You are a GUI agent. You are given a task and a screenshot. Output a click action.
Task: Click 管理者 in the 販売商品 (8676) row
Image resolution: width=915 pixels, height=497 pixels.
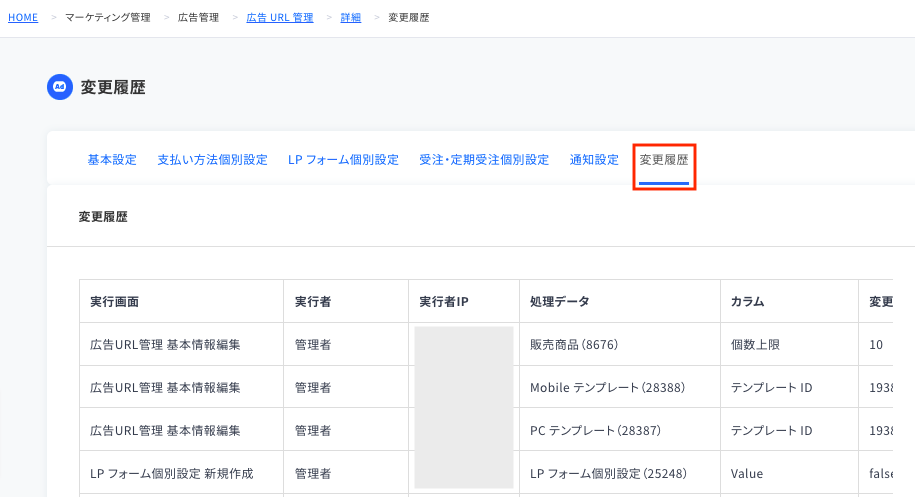click(313, 345)
